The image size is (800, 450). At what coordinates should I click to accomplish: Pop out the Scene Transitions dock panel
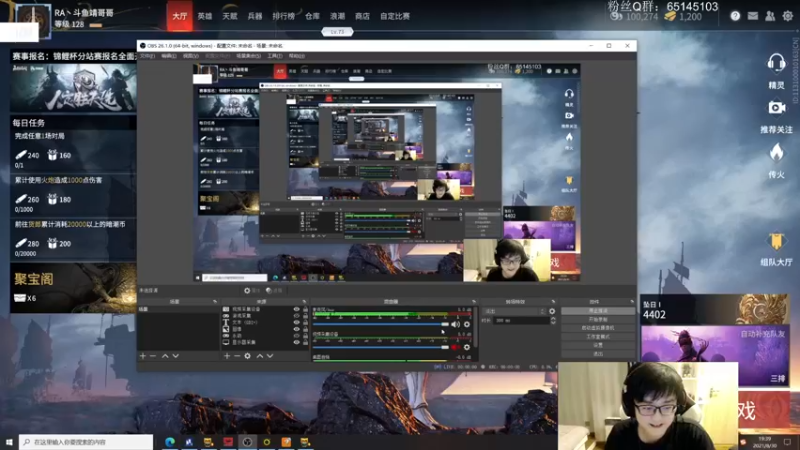(553, 302)
